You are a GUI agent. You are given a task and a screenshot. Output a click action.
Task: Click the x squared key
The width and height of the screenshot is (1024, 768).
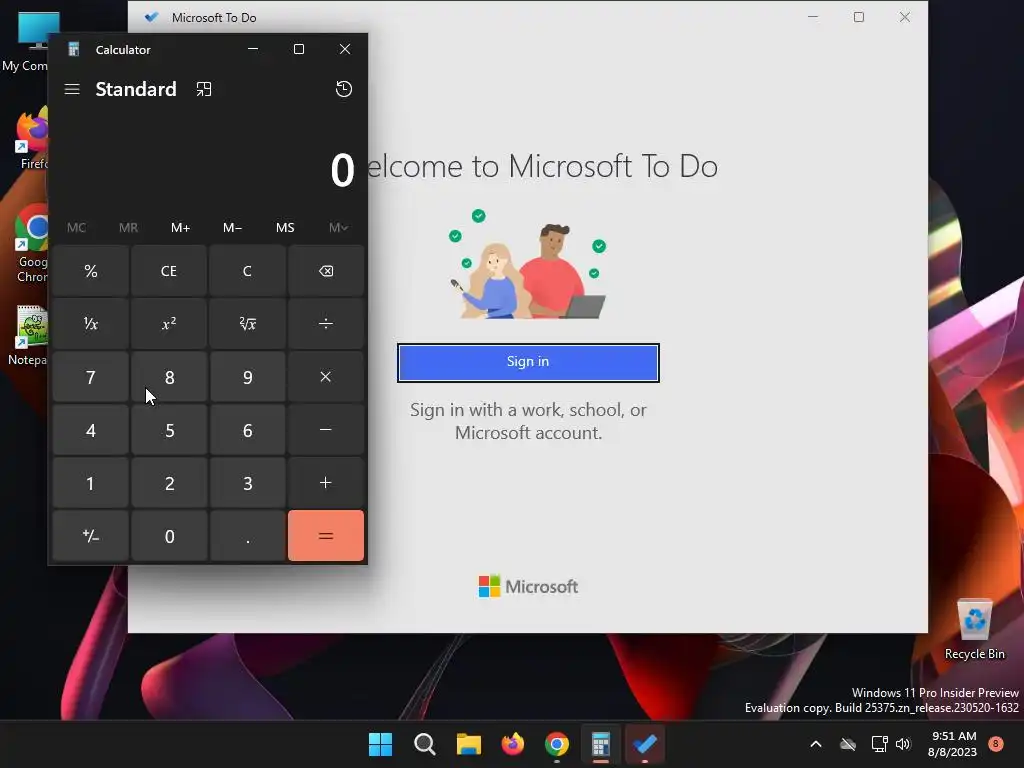169,324
